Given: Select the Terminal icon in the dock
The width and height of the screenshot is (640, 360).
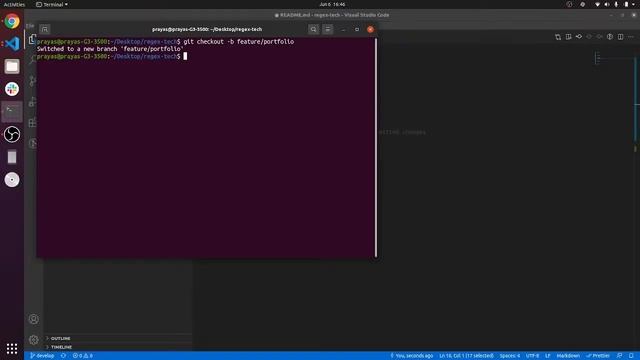Looking at the screenshot, I should click(x=12, y=111).
